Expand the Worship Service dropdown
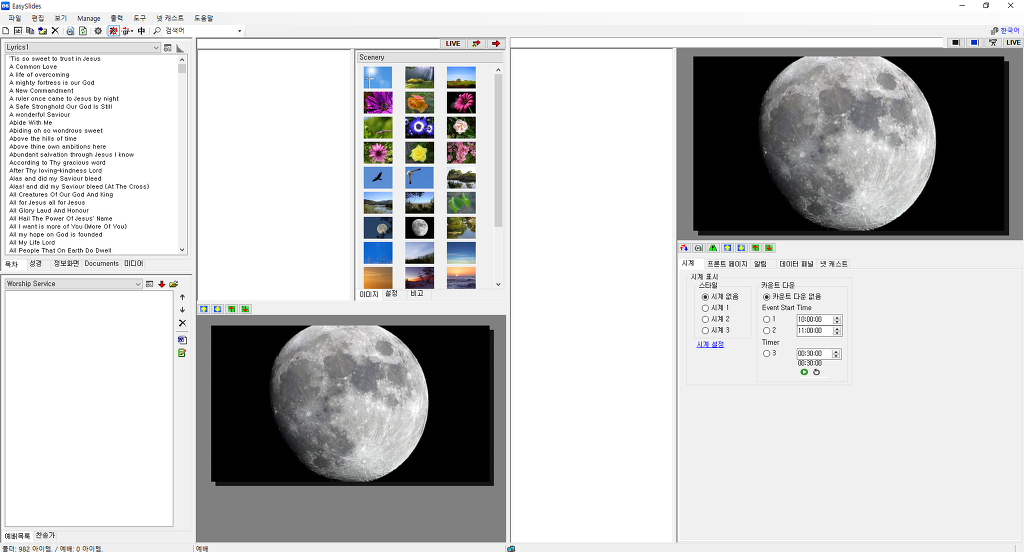 click(138, 284)
